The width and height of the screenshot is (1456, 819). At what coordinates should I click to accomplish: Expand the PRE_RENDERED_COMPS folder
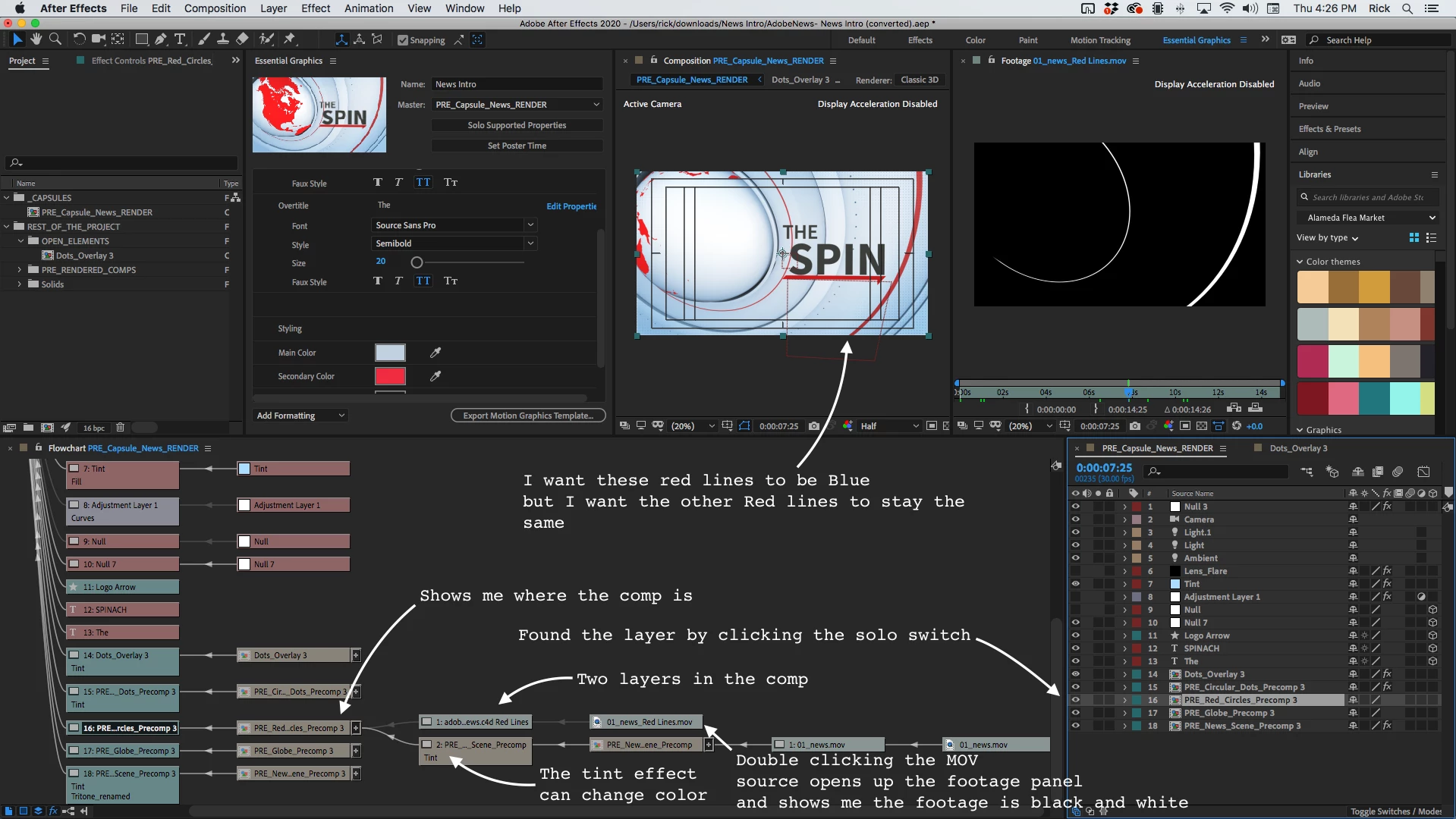tap(20, 270)
